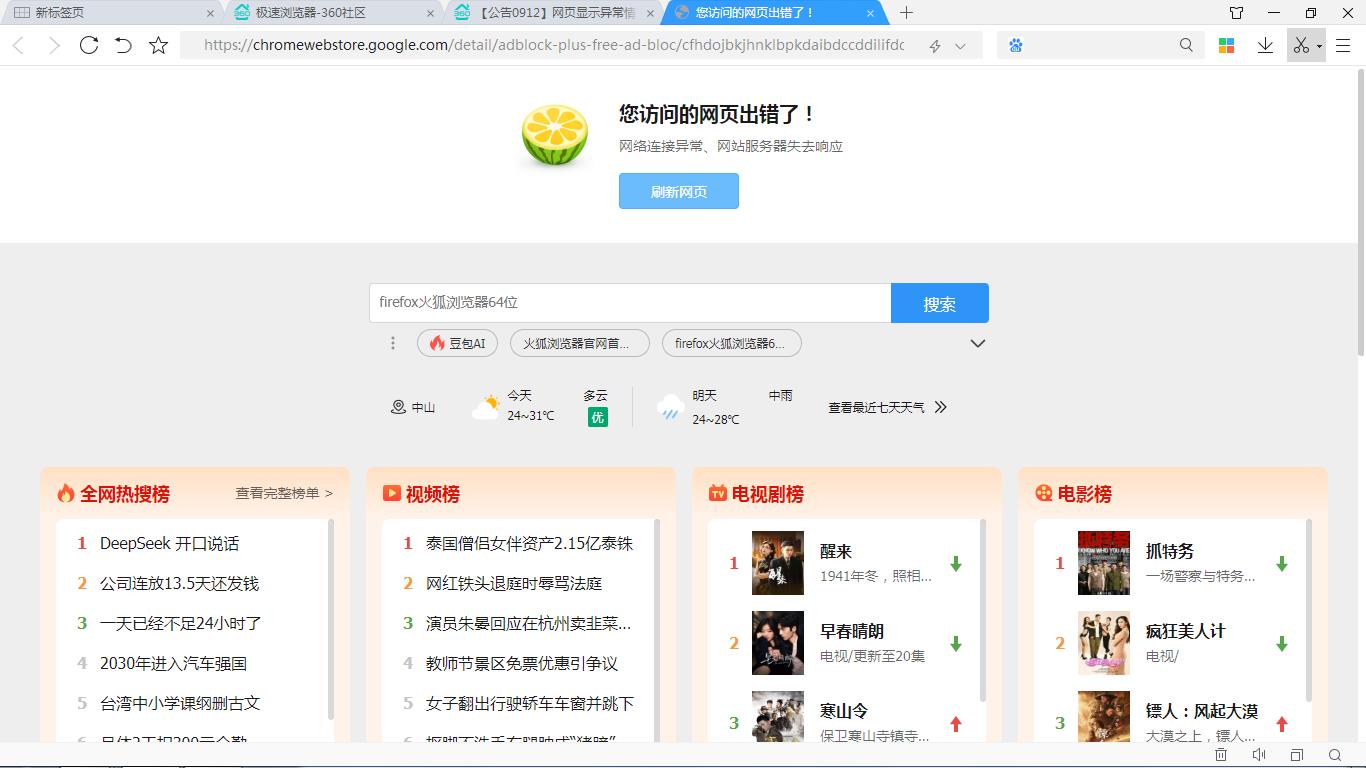Close the 极速浏览器-360社区 tab
The image size is (1366, 768).
(x=431, y=13)
